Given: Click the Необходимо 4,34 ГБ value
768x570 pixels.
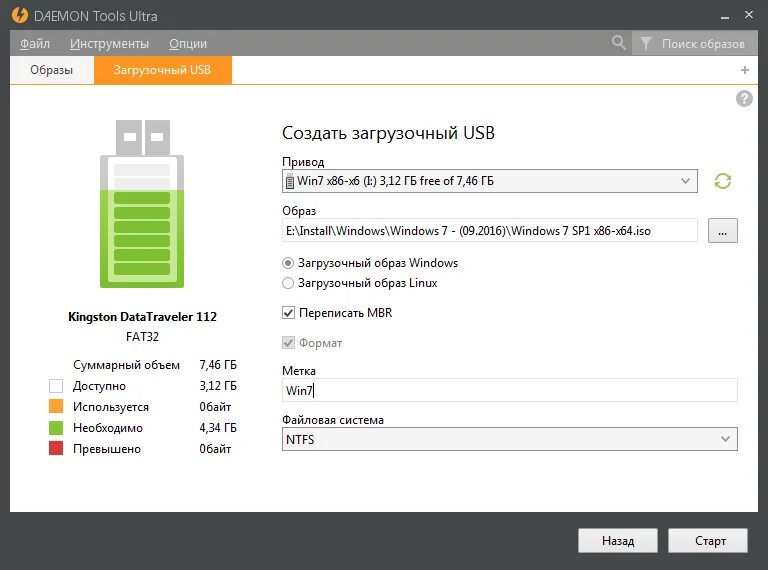Looking at the screenshot, I should pos(217,428).
